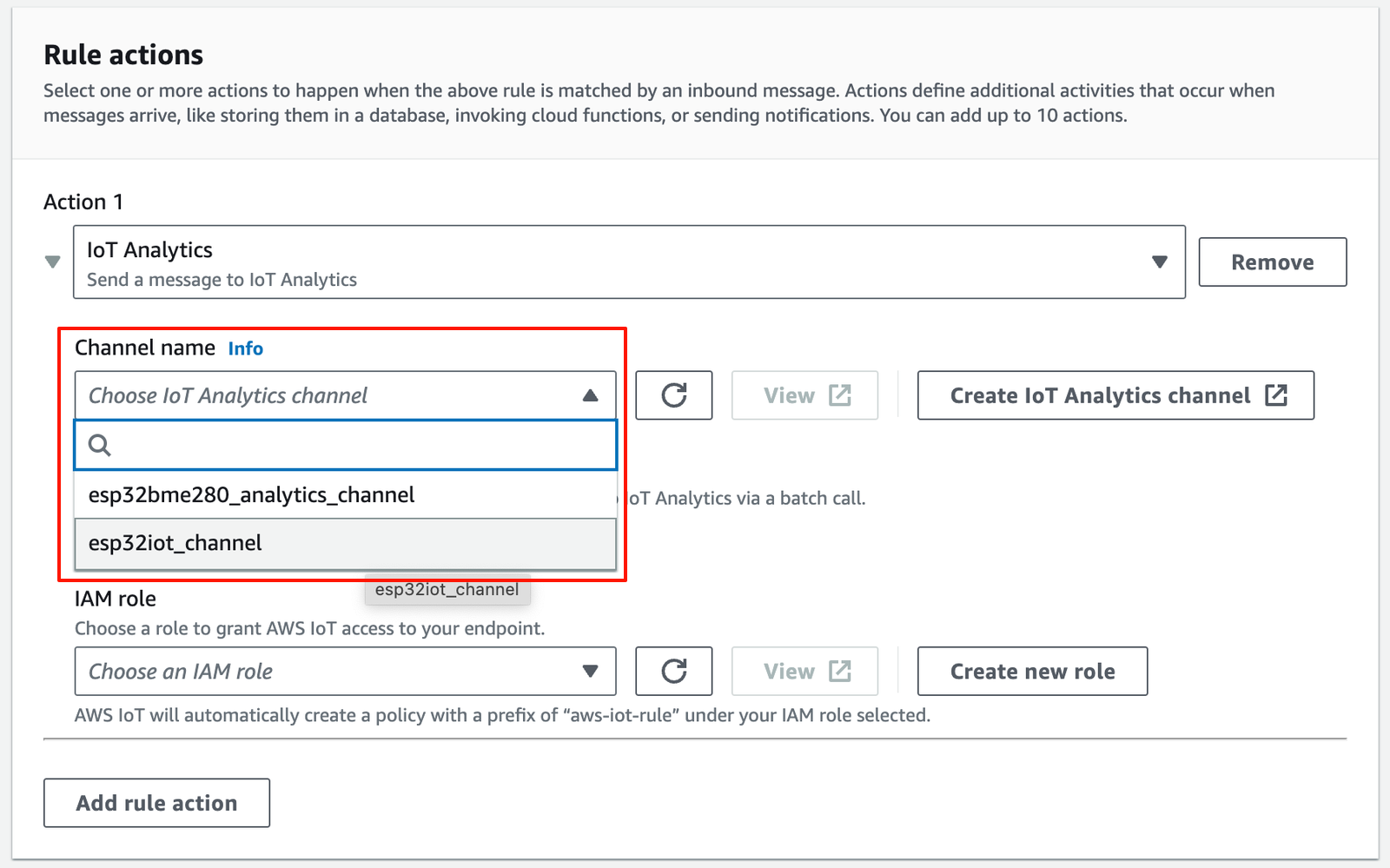The image size is (1390, 868).
Task: Select esp32bme280_analytics_channel option
Action: pyautogui.click(x=345, y=495)
